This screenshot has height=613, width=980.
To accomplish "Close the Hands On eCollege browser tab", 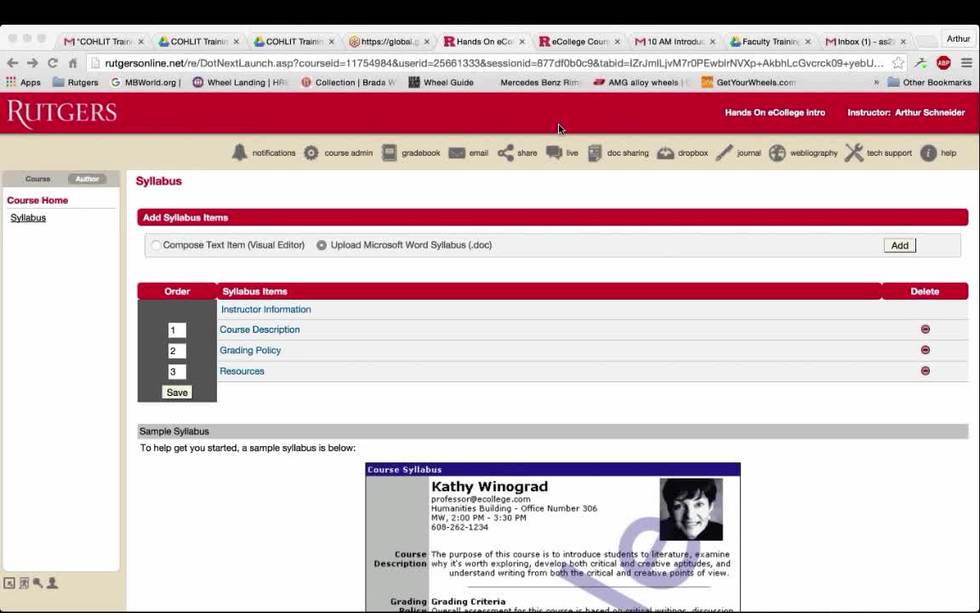I will (522, 41).
